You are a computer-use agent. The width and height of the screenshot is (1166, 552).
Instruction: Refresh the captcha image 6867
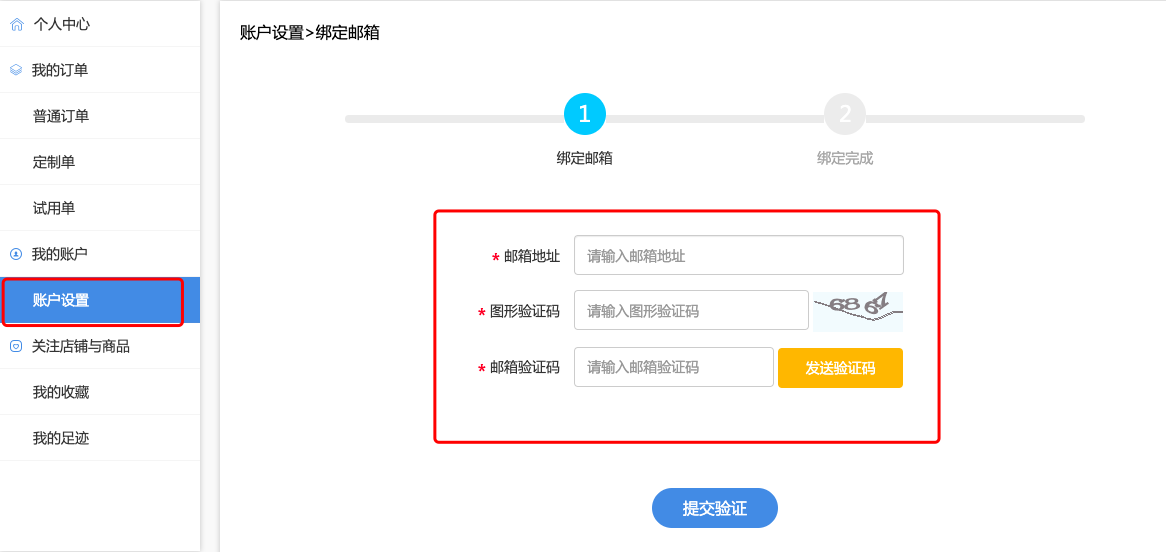point(857,311)
